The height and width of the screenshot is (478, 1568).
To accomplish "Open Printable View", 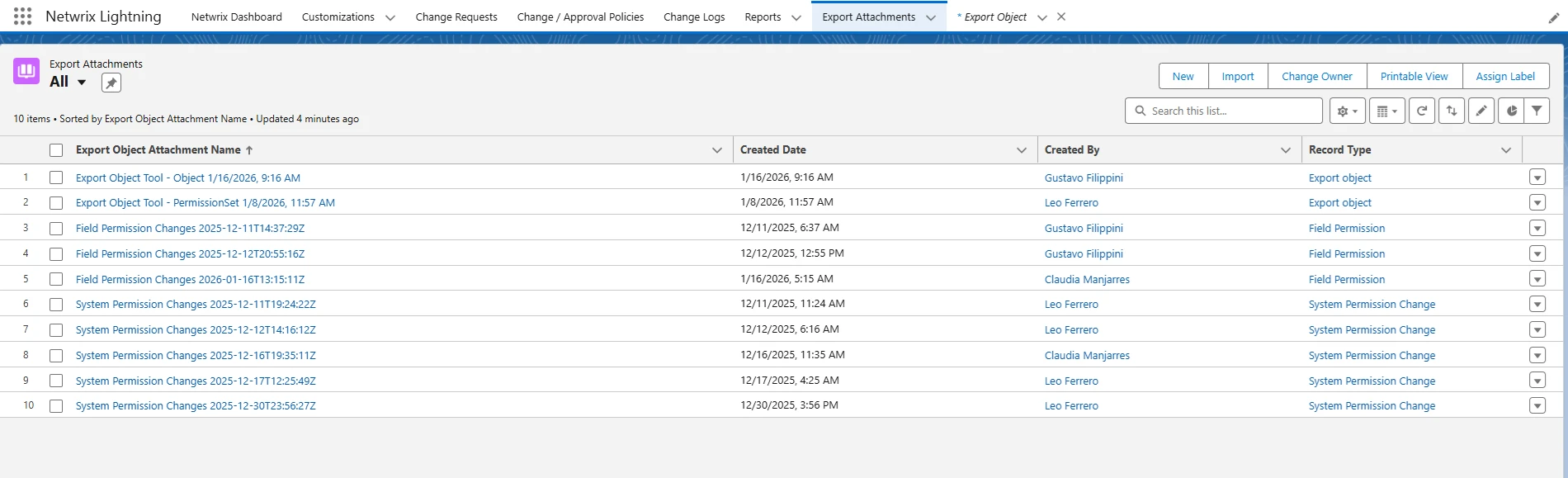I will 1415,76.
